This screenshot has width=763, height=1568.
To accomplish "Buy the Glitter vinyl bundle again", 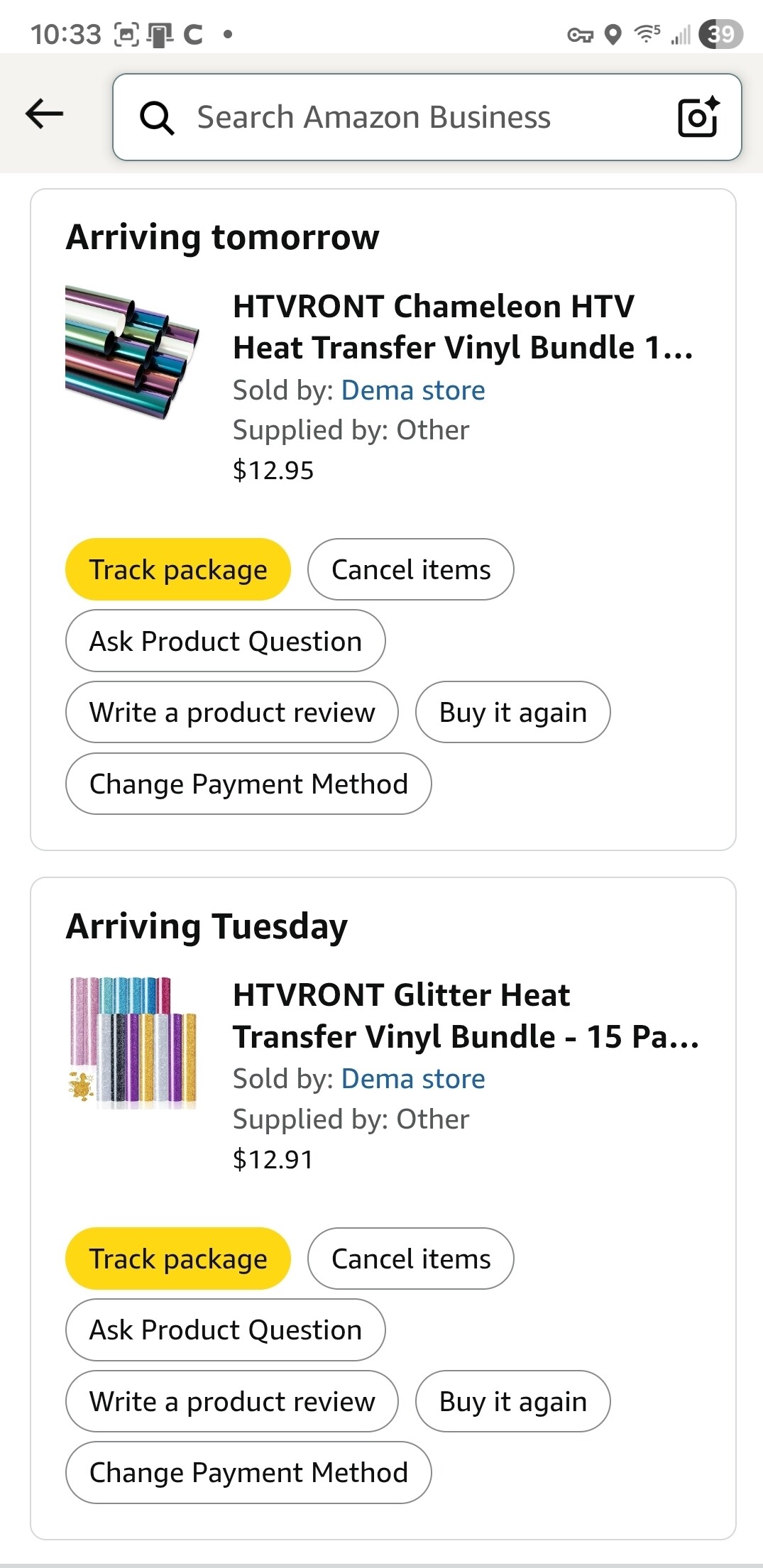I will tap(512, 1401).
